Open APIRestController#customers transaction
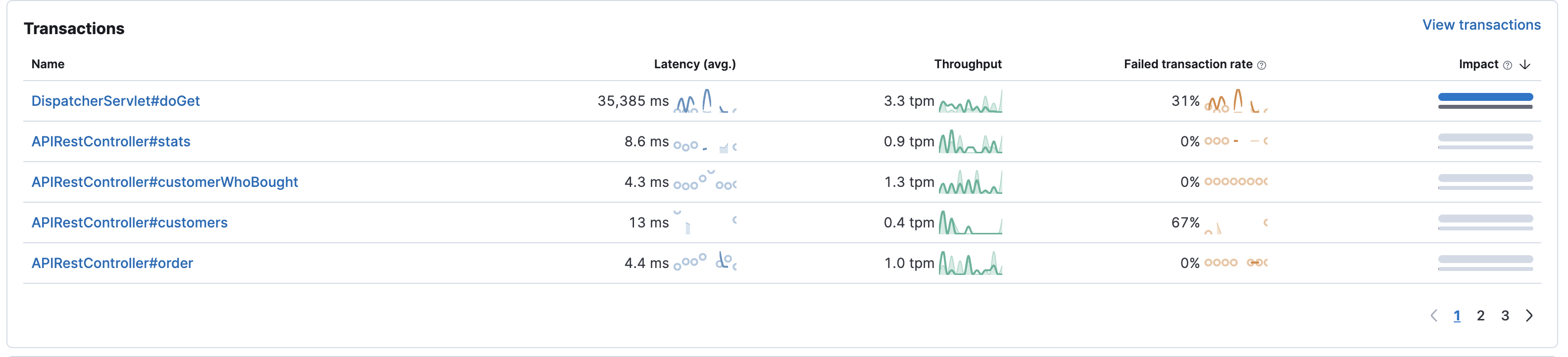This screenshot has width=1568, height=357. (x=130, y=222)
